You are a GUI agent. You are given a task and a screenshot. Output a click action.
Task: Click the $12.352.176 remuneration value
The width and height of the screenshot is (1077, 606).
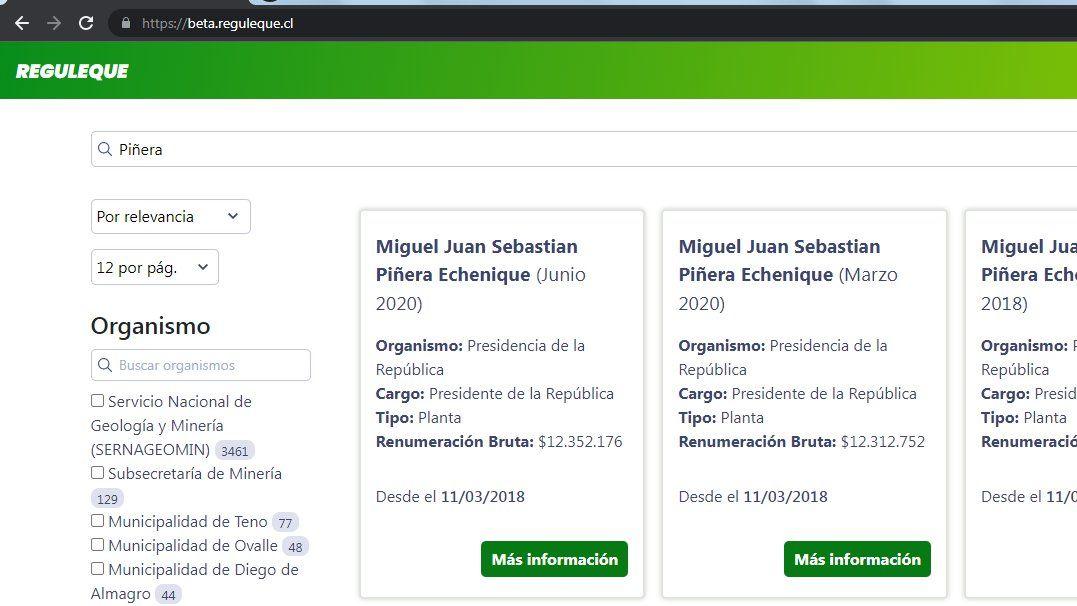point(580,442)
